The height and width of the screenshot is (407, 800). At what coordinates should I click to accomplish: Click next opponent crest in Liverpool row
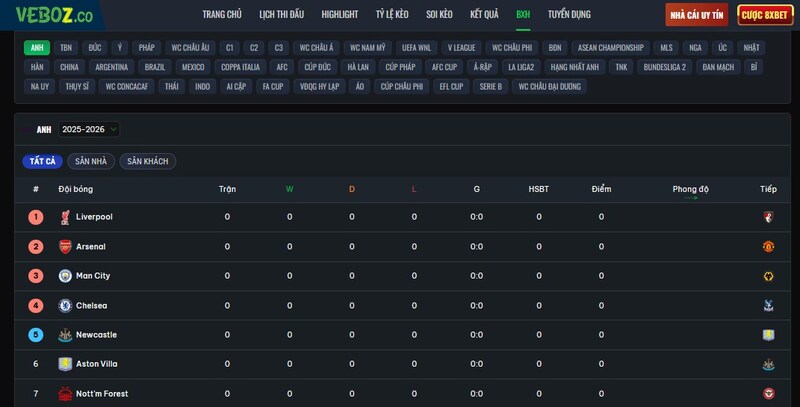click(768, 217)
